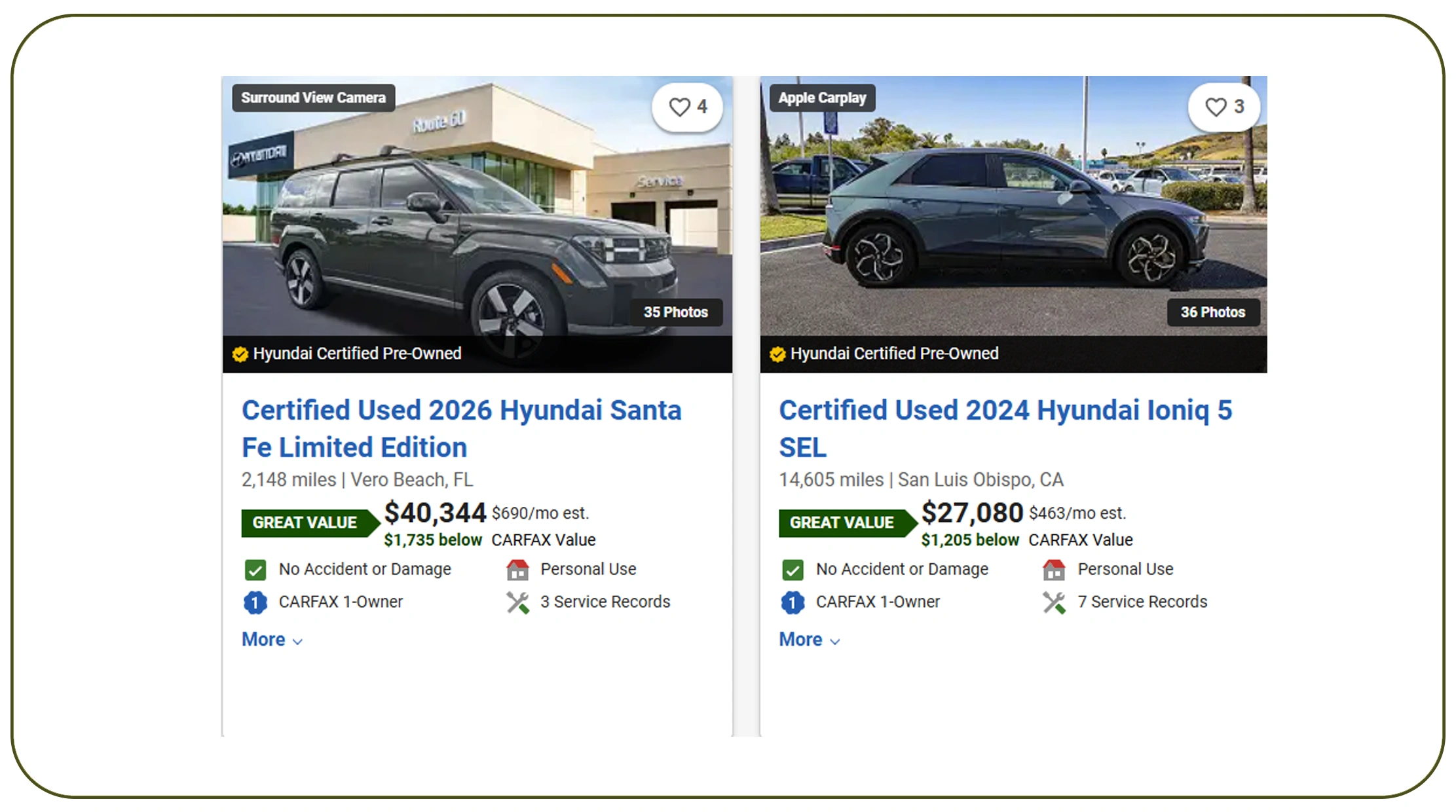Click the house icon on Ioniq 5 card
Screen dimensions: 1456x812
[x=1055, y=570]
